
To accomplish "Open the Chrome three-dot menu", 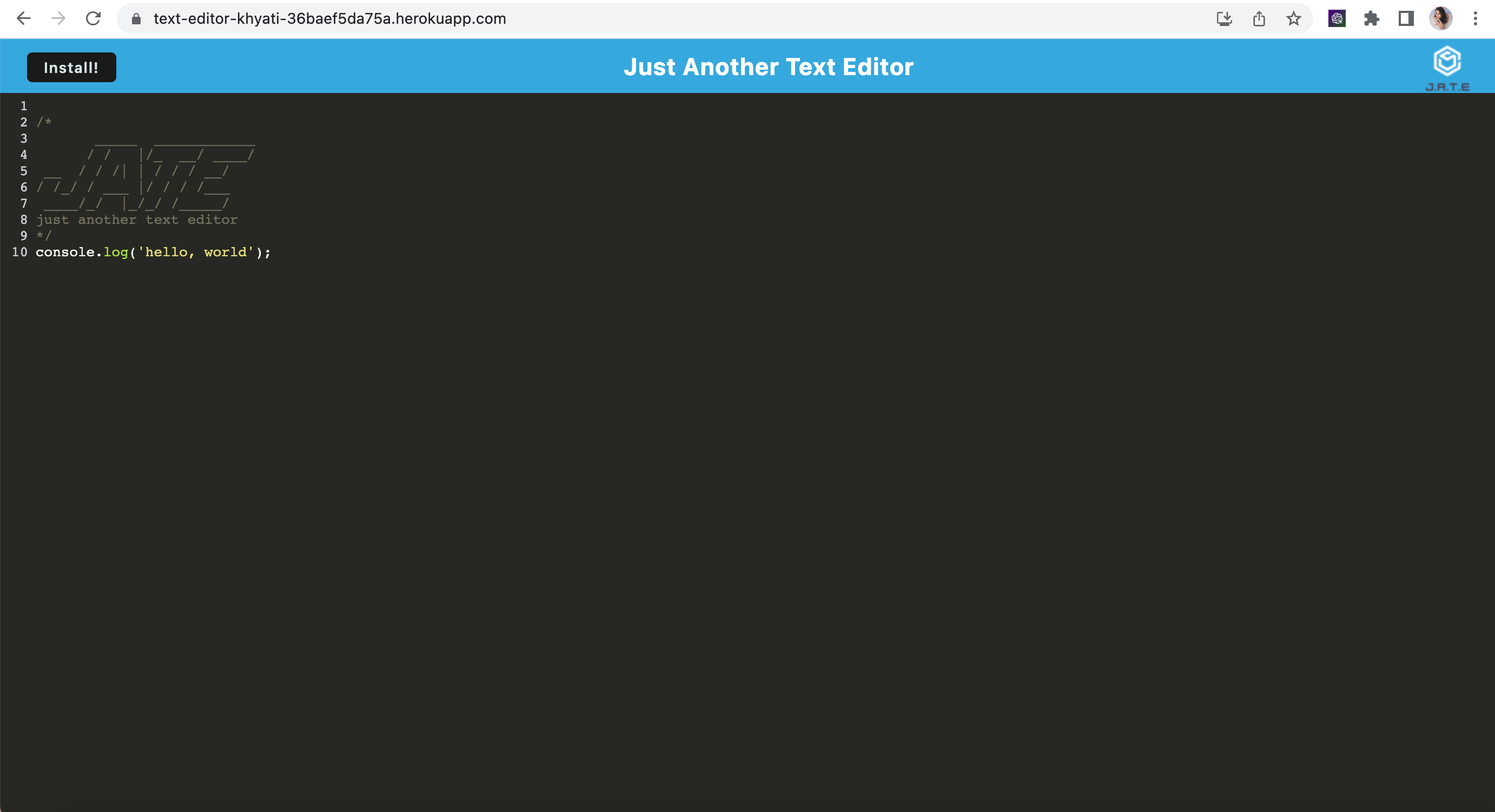I will (x=1476, y=18).
